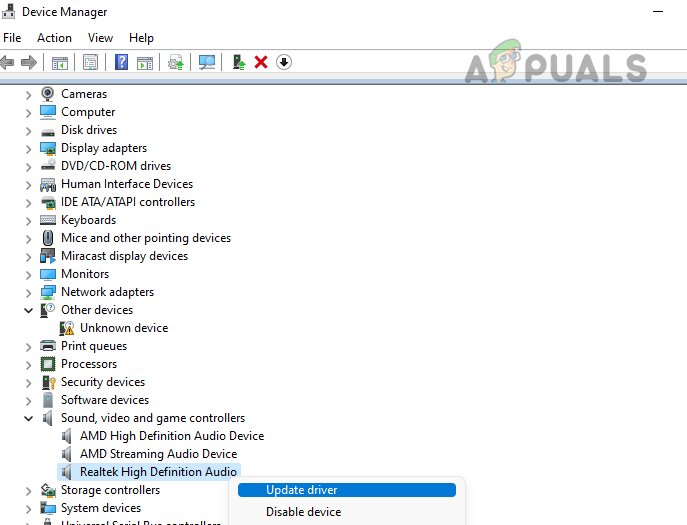Expand the Monitors category chevron

[x=28, y=275]
